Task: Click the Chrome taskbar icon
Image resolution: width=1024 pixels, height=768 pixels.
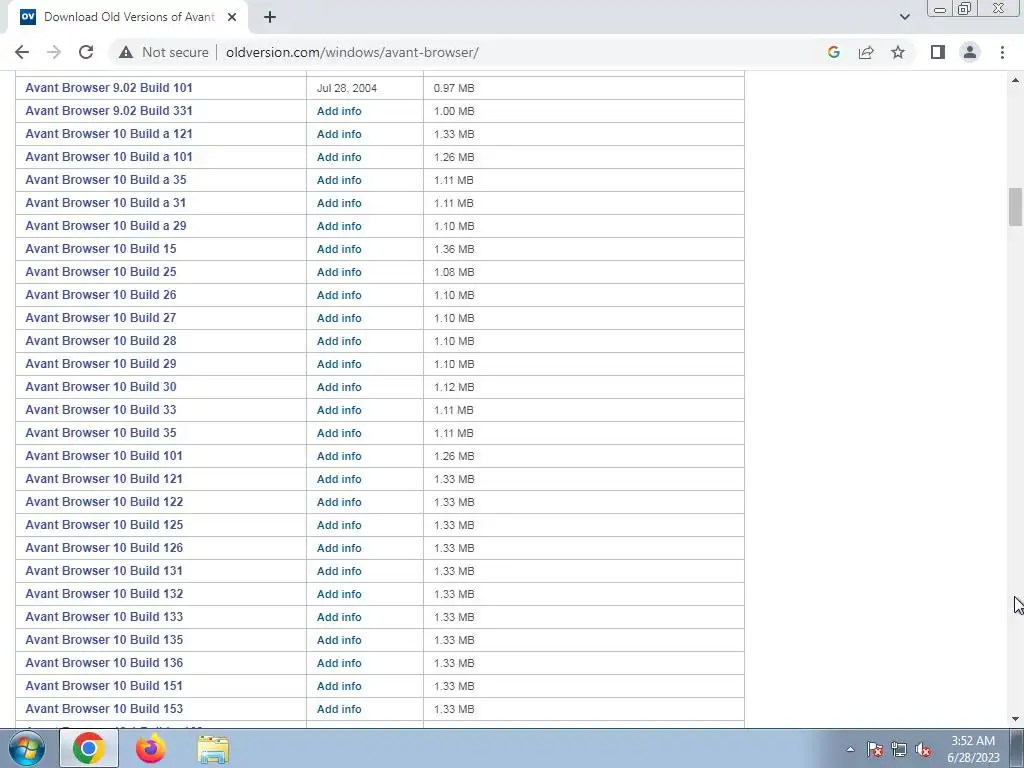Action: click(89, 748)
